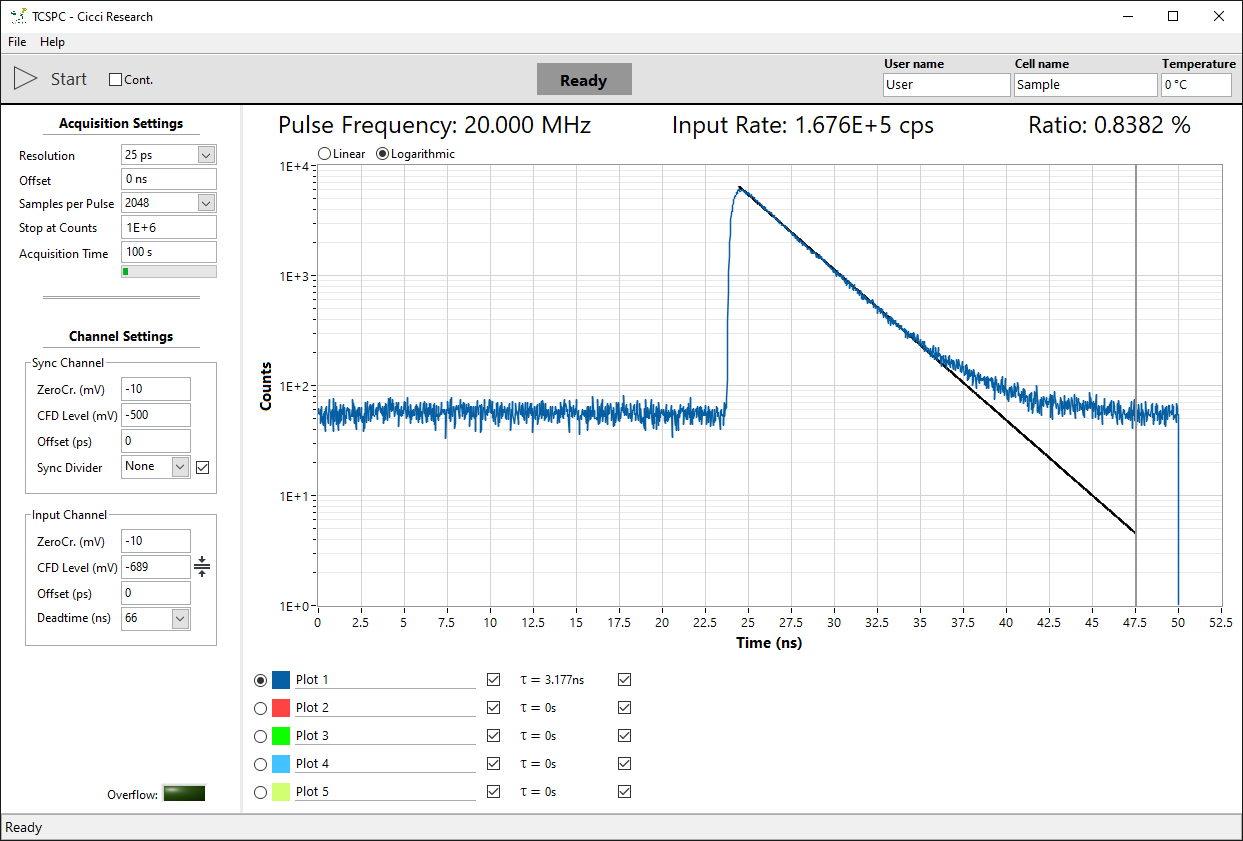The width and height of the screenshot is (1243, 841).
Task: Toggle Plot 4 visibility checkbox beside its name
Action: 493,764
